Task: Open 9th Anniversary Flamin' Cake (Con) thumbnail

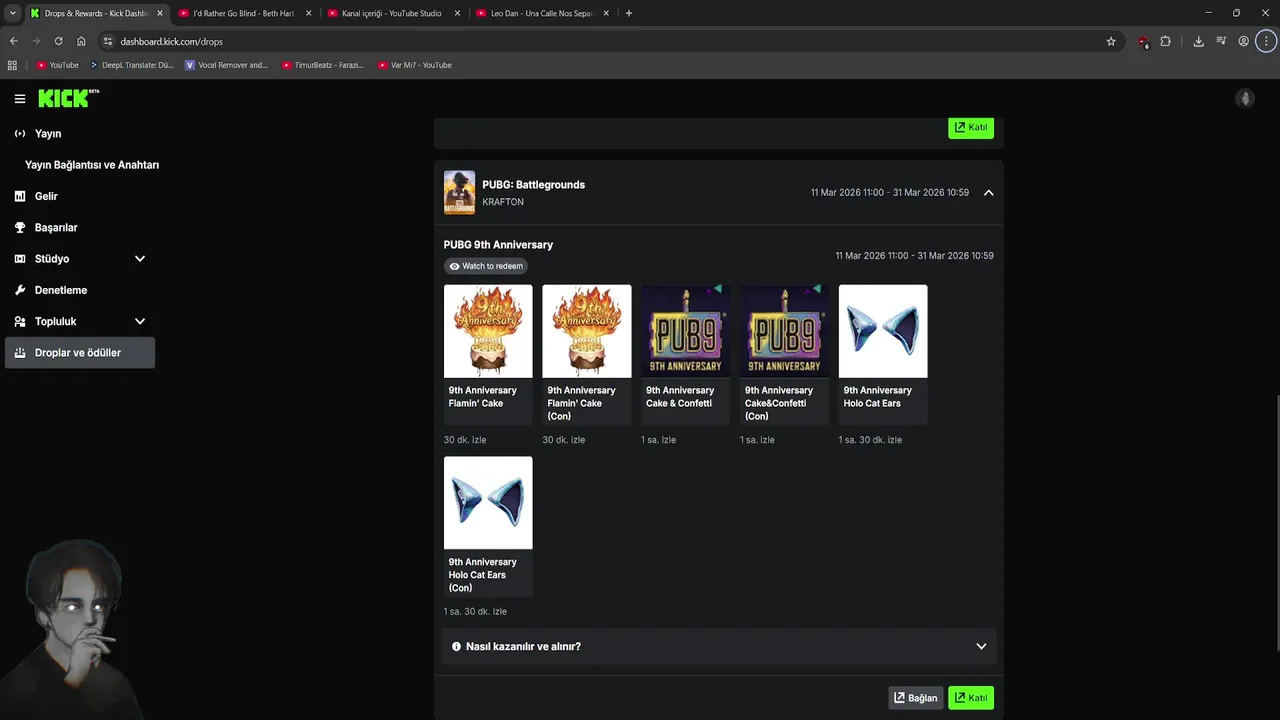Action: 587,331
